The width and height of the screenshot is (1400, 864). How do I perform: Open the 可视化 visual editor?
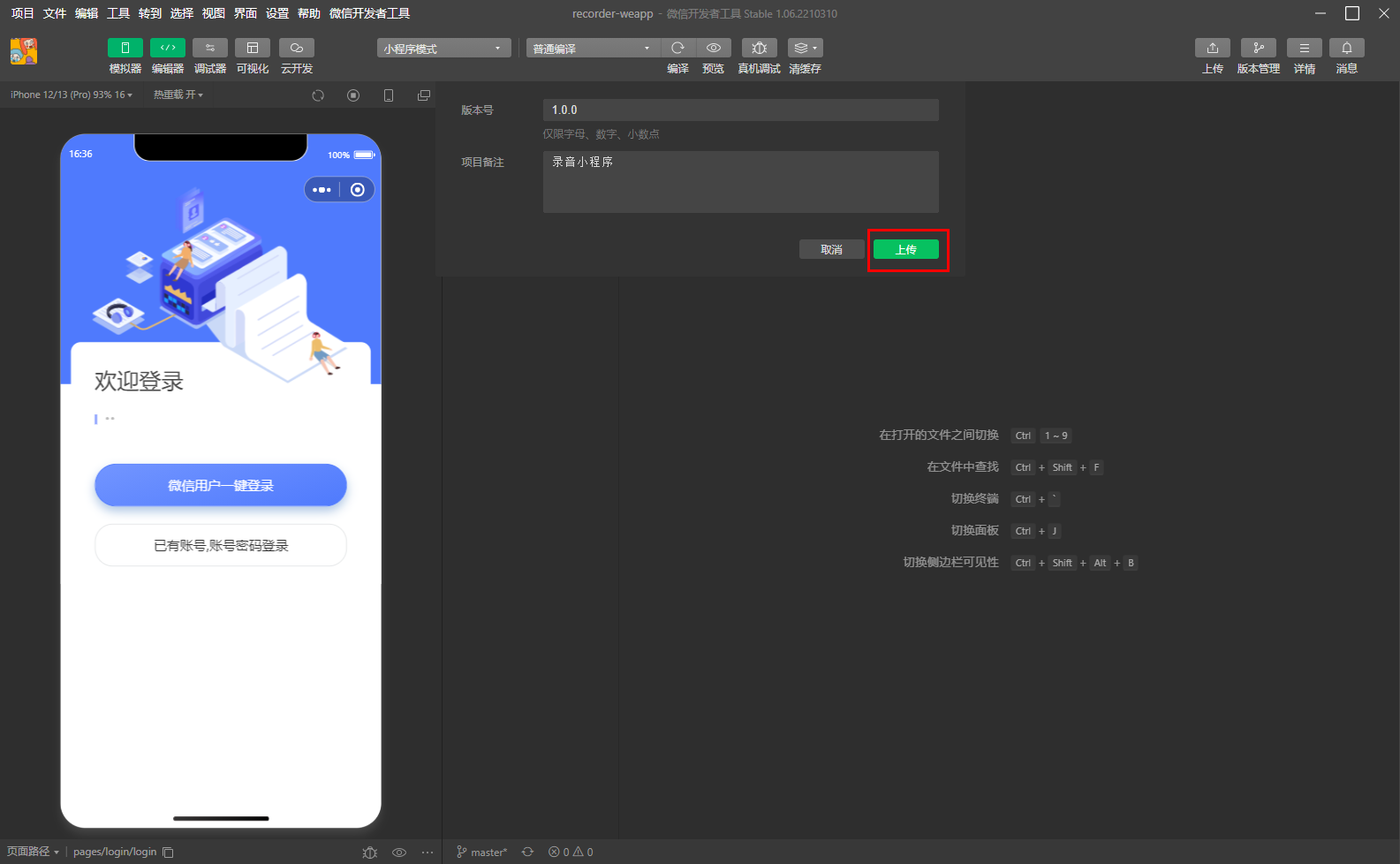(x=253, y=48)
